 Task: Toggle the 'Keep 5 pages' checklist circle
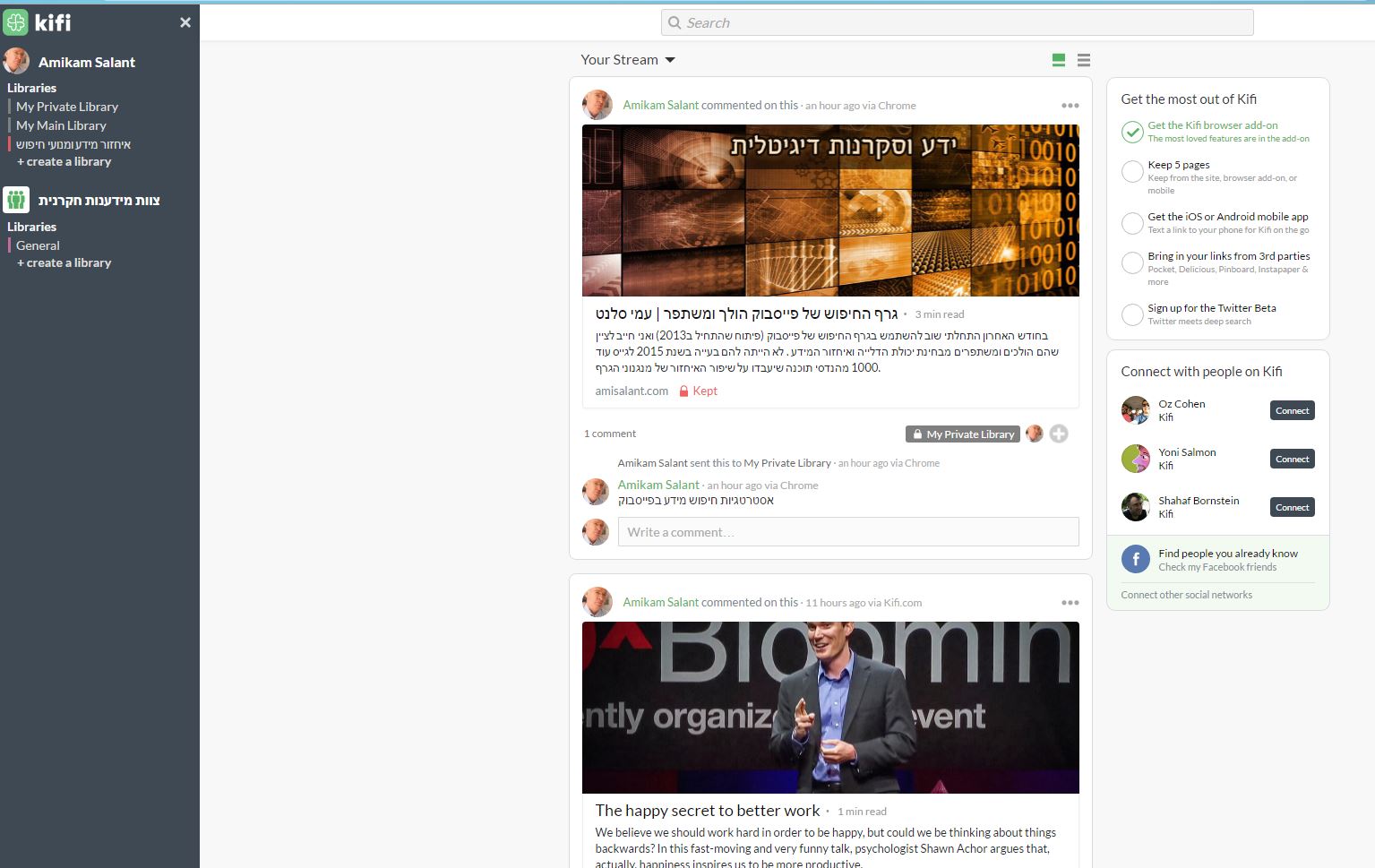pyautogui.click(x=1132, y=171)
